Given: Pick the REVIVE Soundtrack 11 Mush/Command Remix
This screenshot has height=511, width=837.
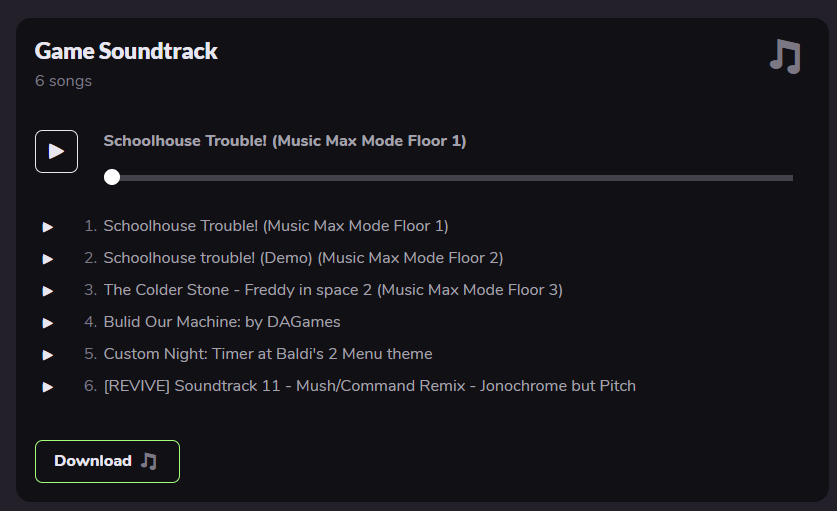Looking at the screenshot, I should coord(369,386).
